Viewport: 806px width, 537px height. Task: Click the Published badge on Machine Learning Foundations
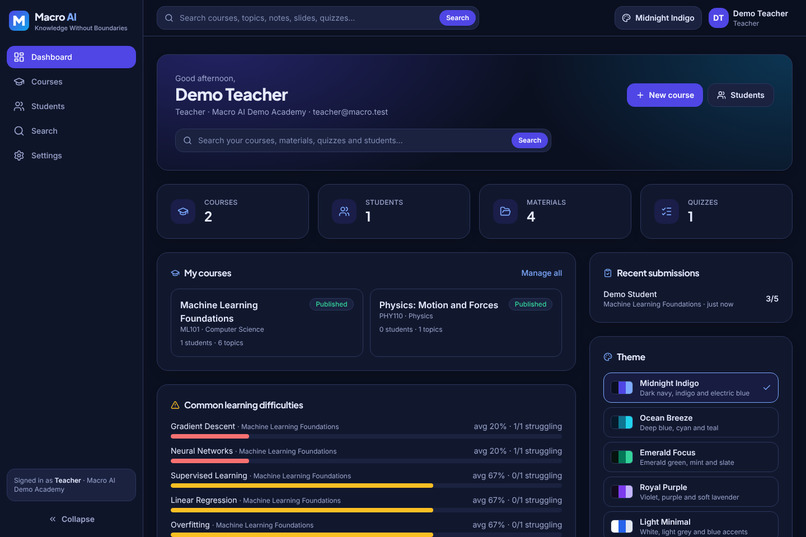[x=331, y=304]
